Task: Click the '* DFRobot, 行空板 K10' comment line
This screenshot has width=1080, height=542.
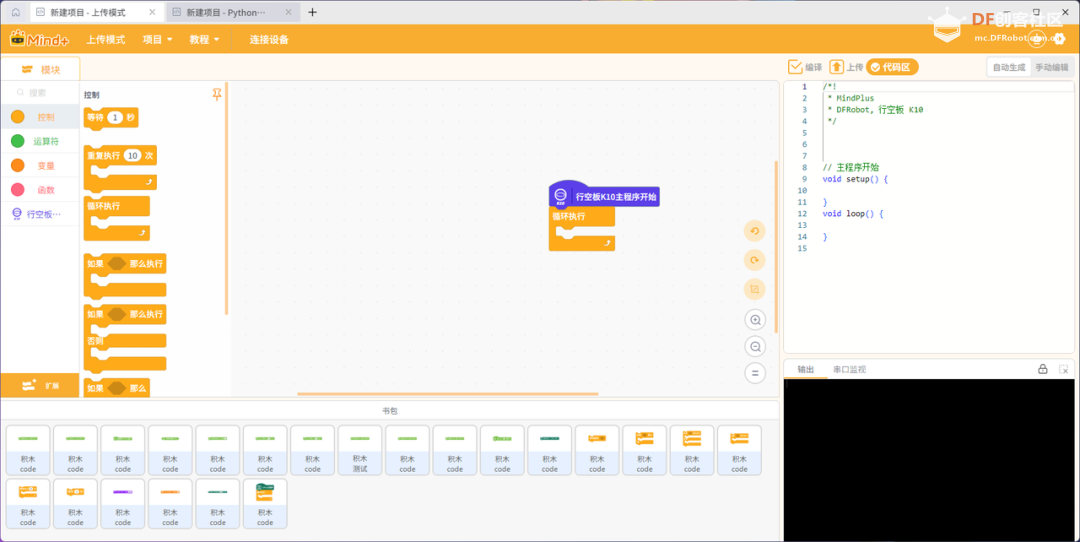Action: coord(875,110)
